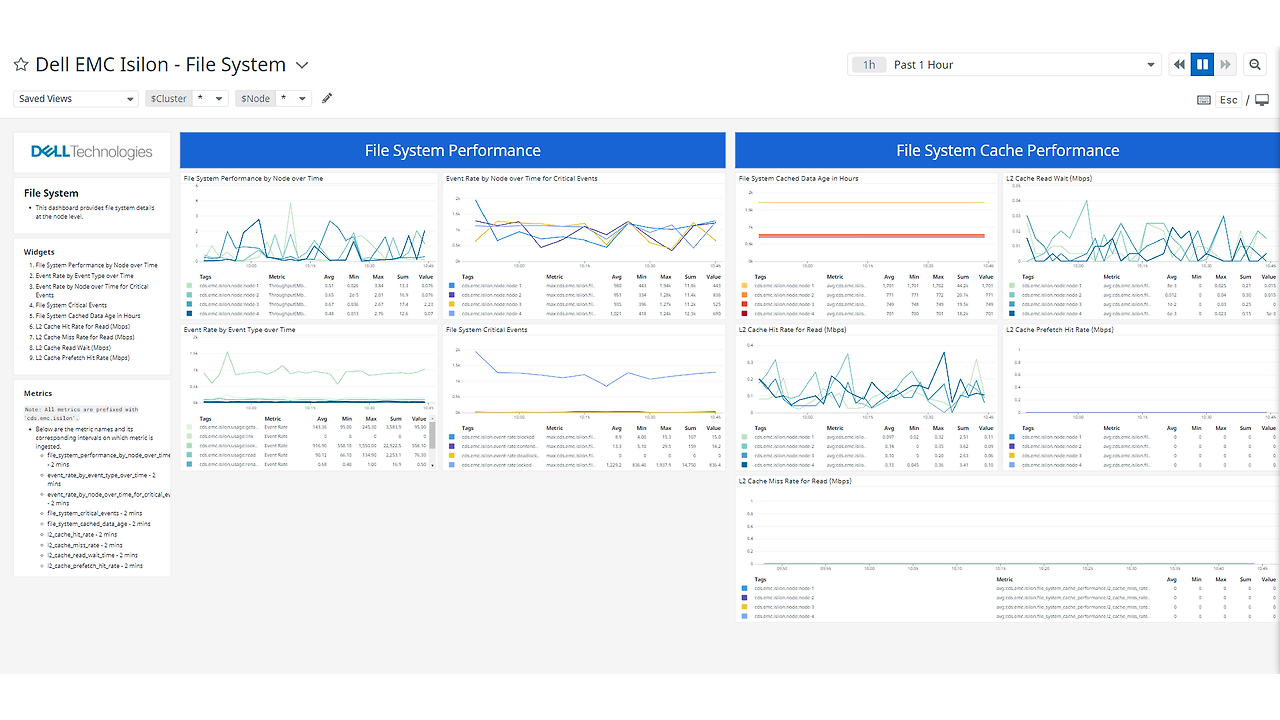The width and height of the screenshot is (1280, 720).
Task: Click node-1 yellow swatch in Cached Data Age legend
Action: coord(744,286)
